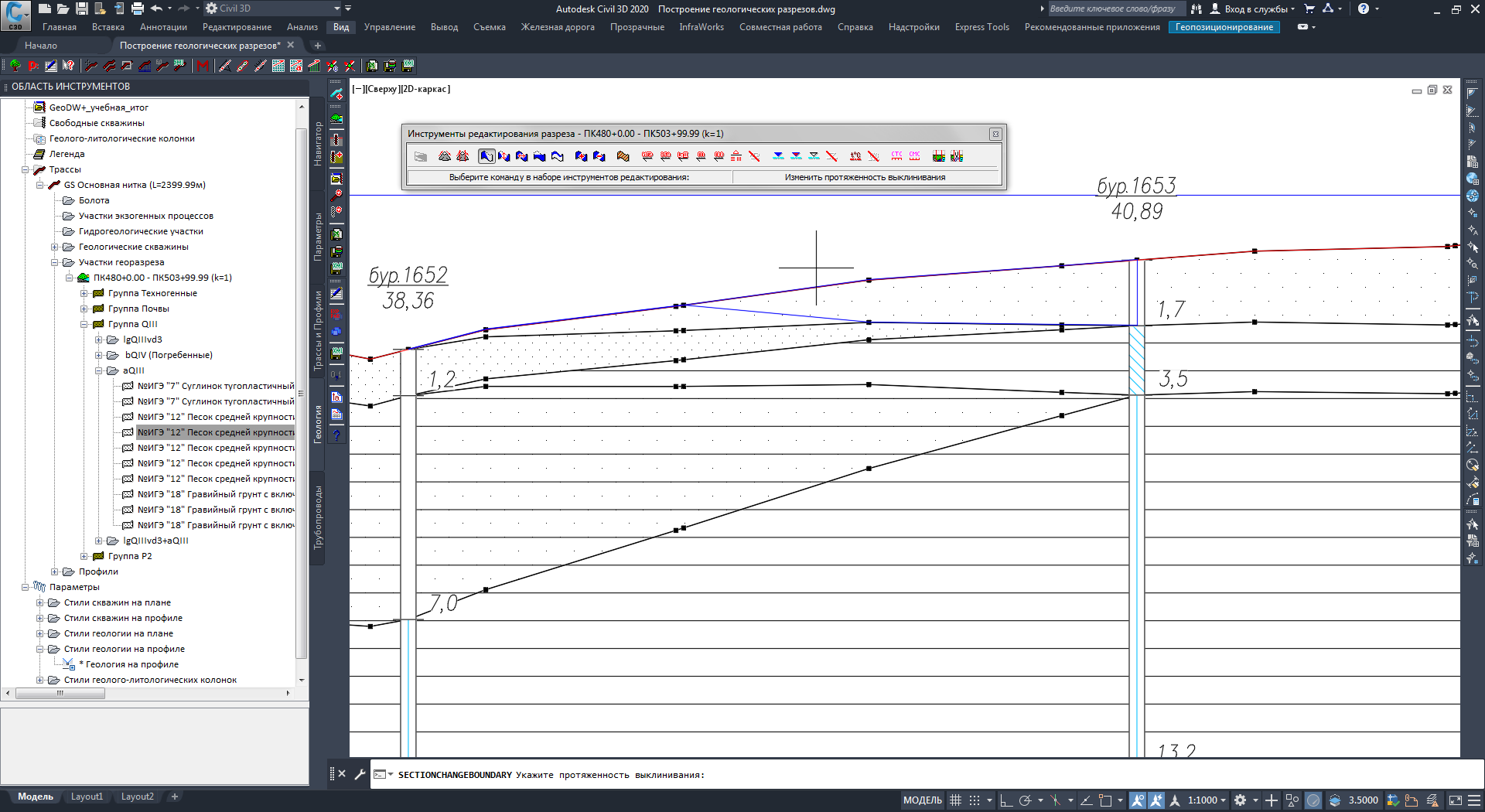Screen dimensions: 1485x812
Task: Click the red P: icon in Geo toolbar
Action: coord(33,66)
